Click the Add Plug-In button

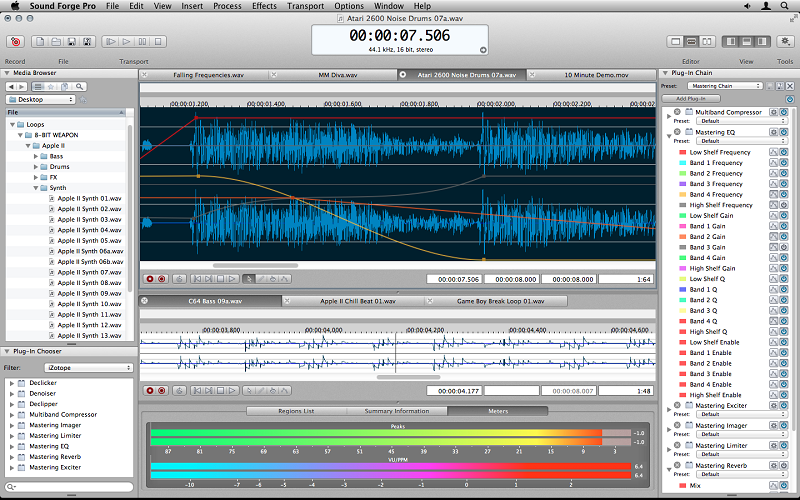point(691,98)
